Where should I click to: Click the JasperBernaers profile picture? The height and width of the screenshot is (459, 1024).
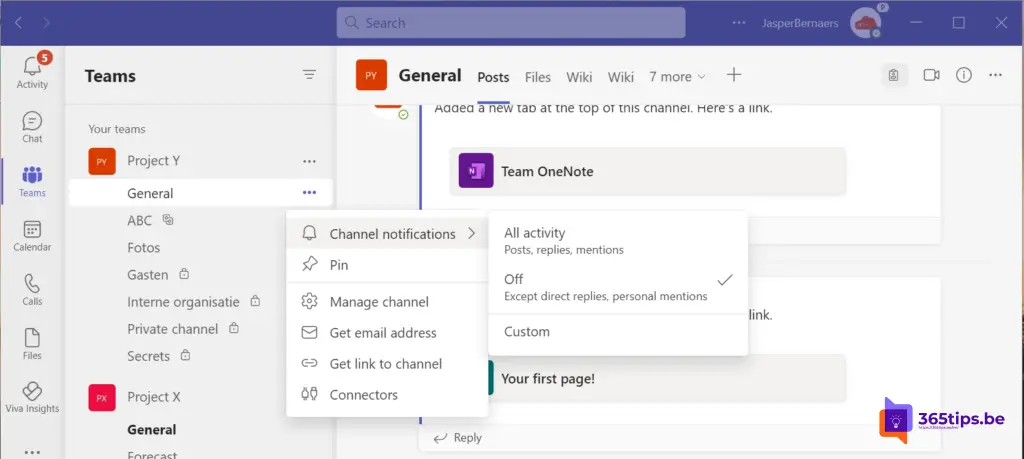click(x=866, y=23)
